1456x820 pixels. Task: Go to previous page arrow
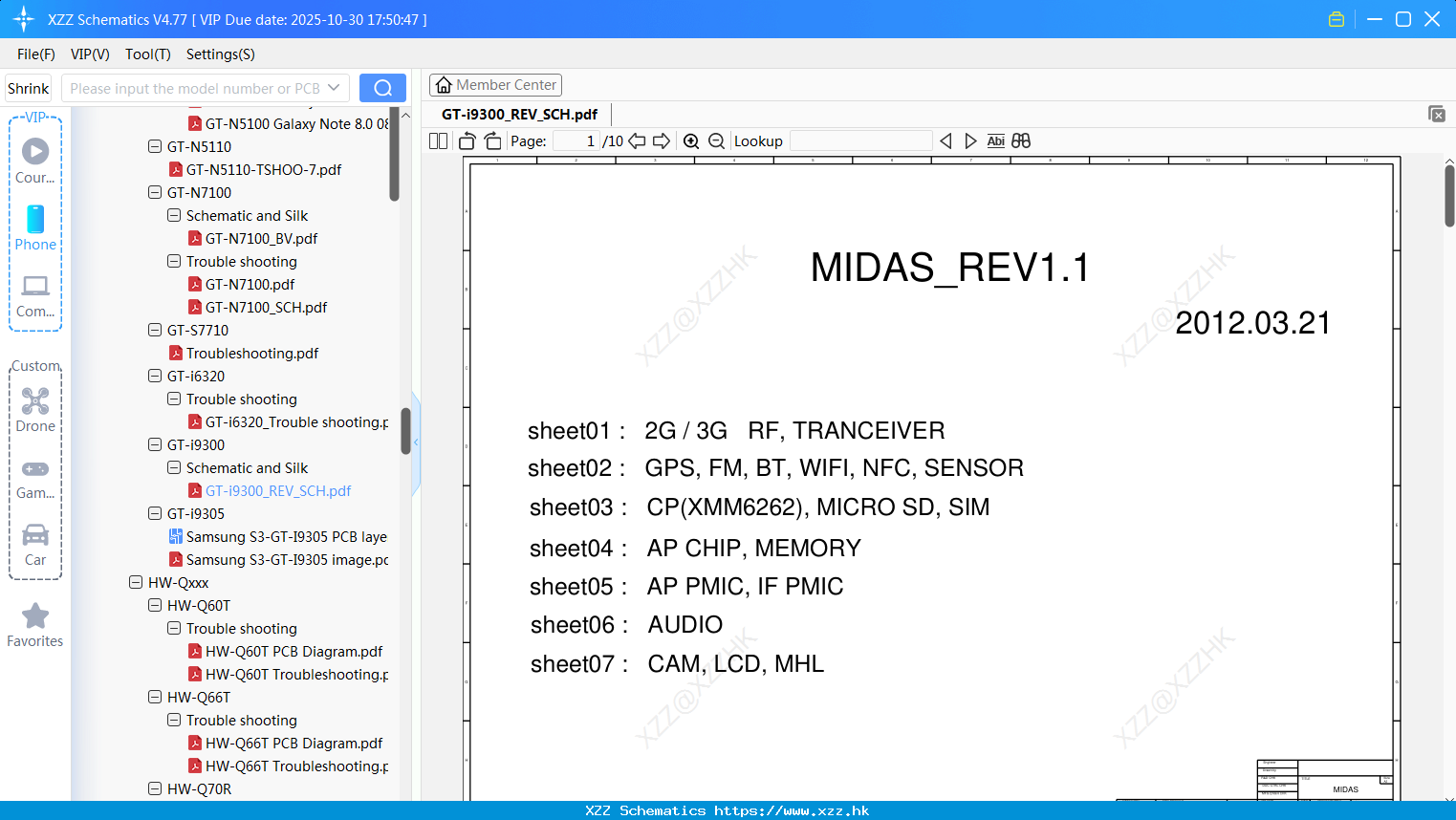pyautogui.click(x=637, y=141)
